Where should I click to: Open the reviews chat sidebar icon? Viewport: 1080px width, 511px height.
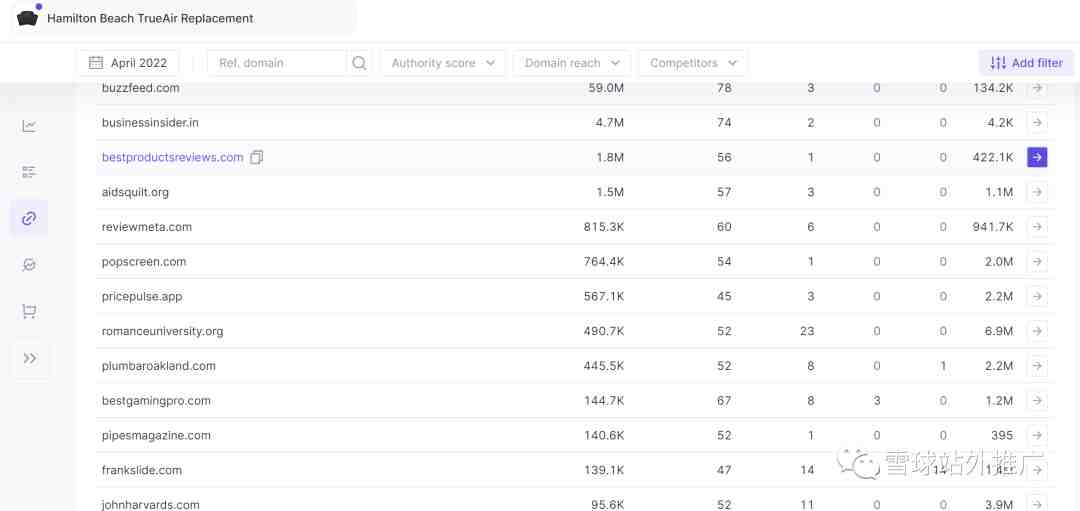[x=29, y=265]
